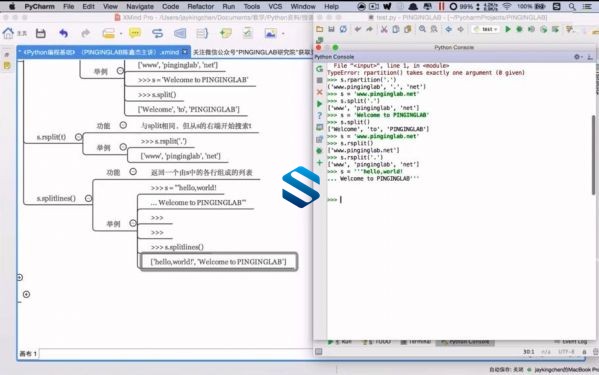Screen dimensions: 599x375
Task: Click the Python console input prompt
Action: pos(458,199)
